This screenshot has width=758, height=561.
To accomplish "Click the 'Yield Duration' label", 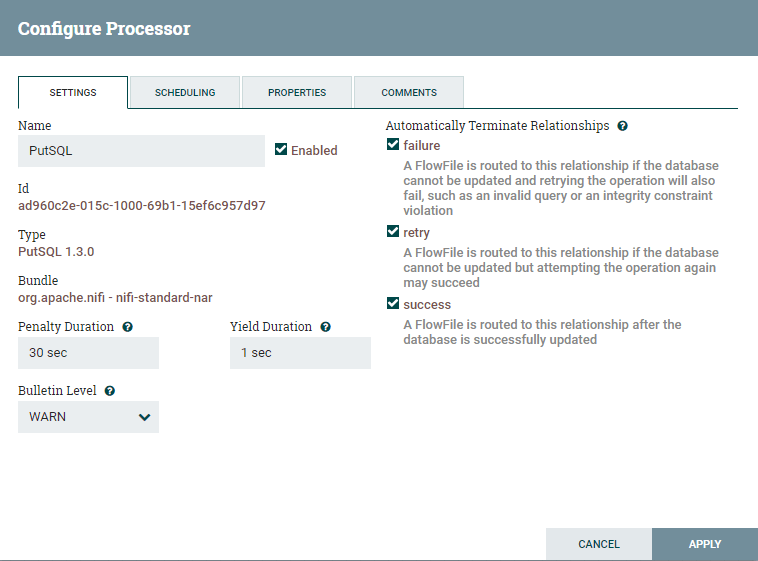I will [271, 327].
